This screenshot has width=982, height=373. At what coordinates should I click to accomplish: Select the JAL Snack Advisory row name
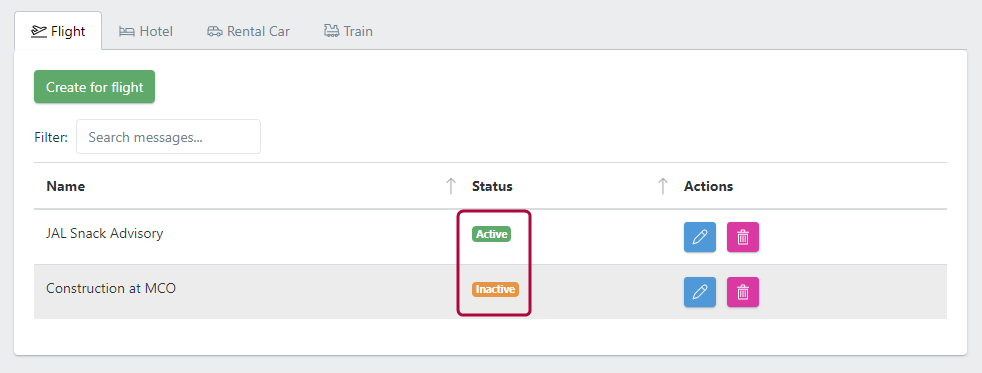tap(105, 233)
